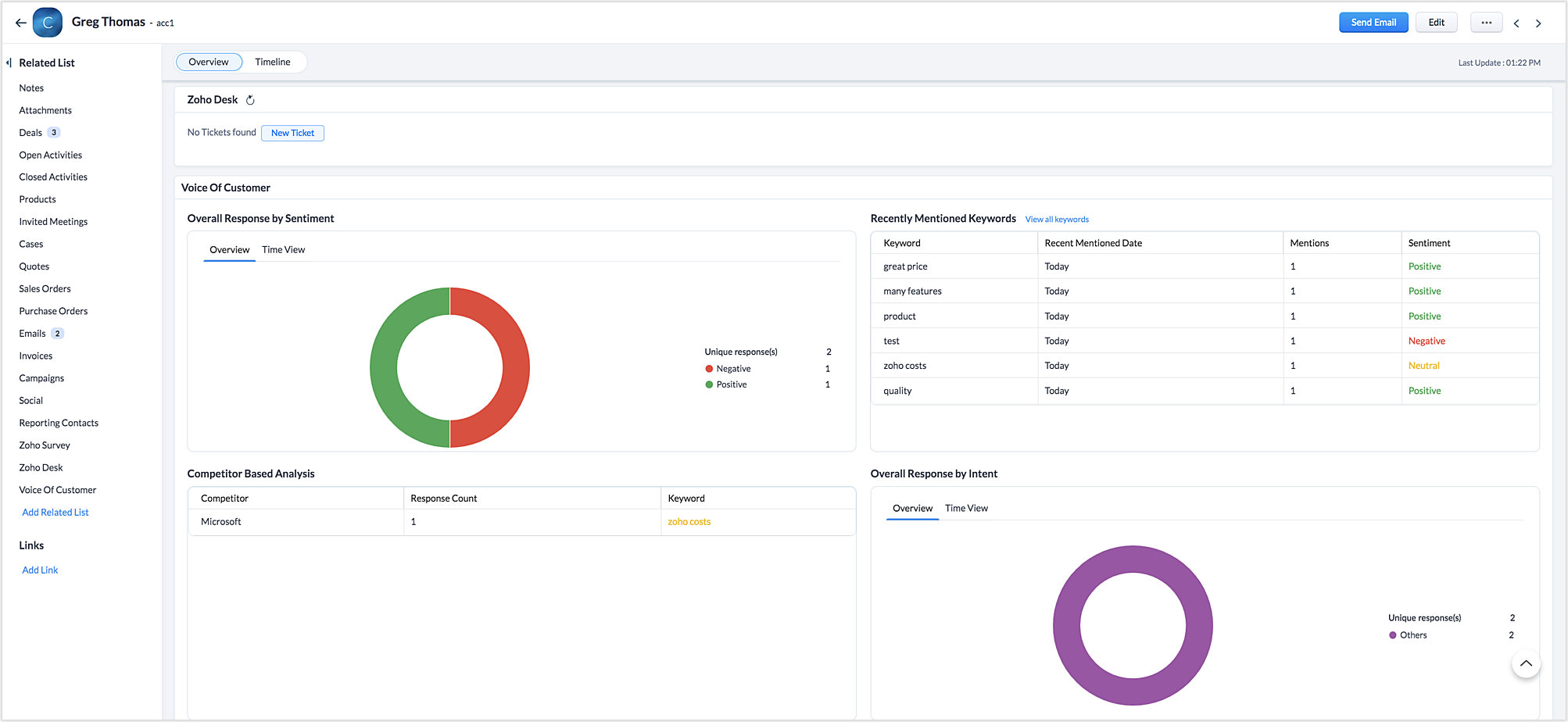This screenshot has height=722, width=1568.
Task: Go to the previous record arrow
Action: tap(1516, 23)
